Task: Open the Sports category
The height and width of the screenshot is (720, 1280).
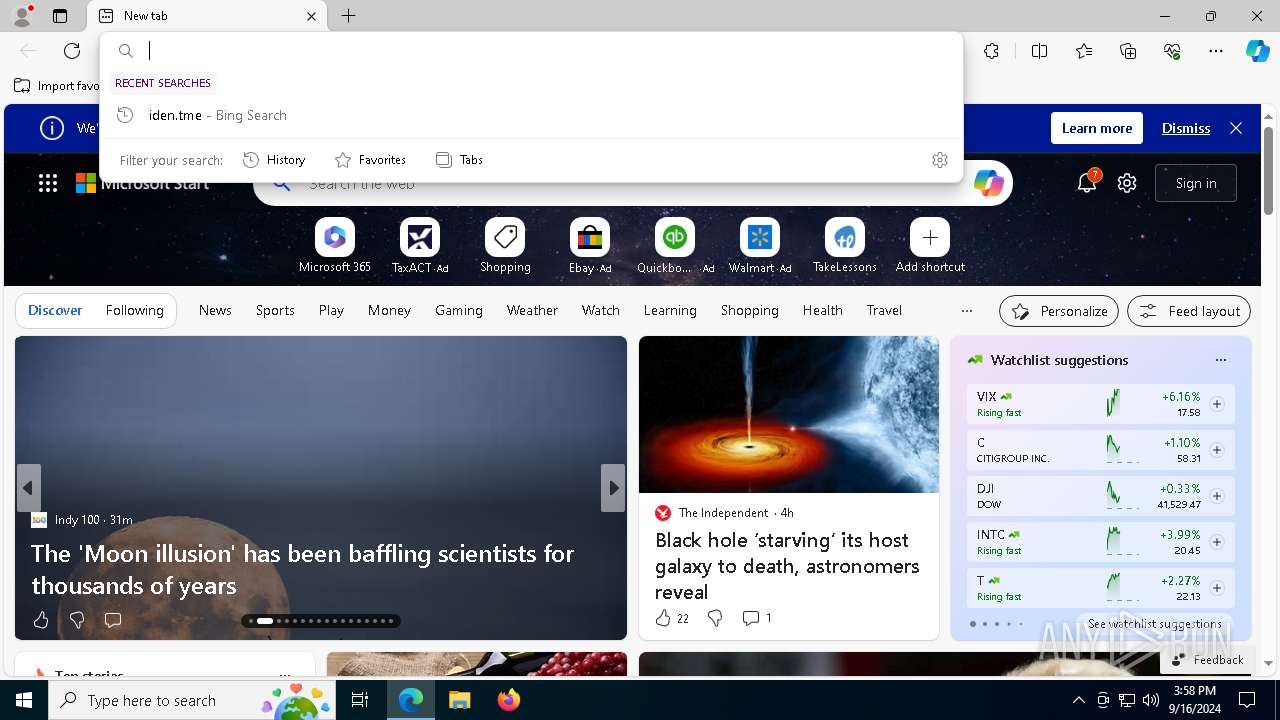Action: (x=275, y=311)
